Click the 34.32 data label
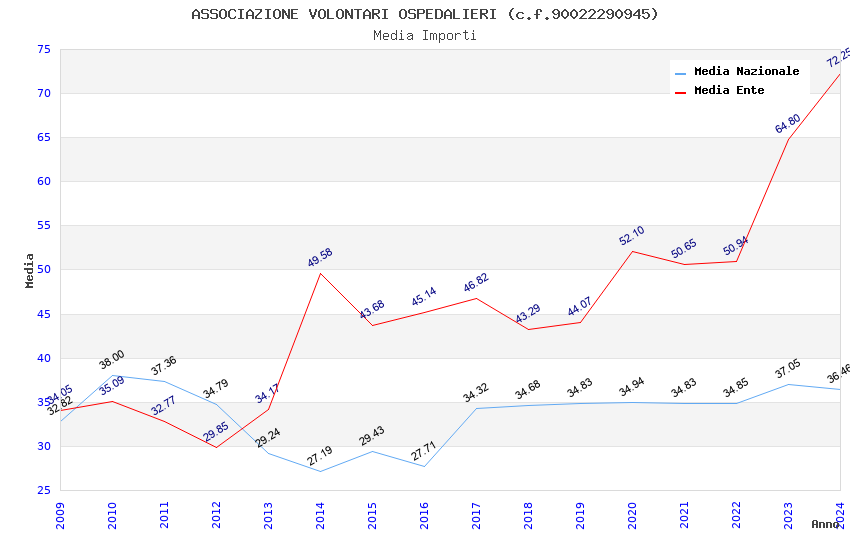This screenshot has width=850, height=550. tap(476, 392)
